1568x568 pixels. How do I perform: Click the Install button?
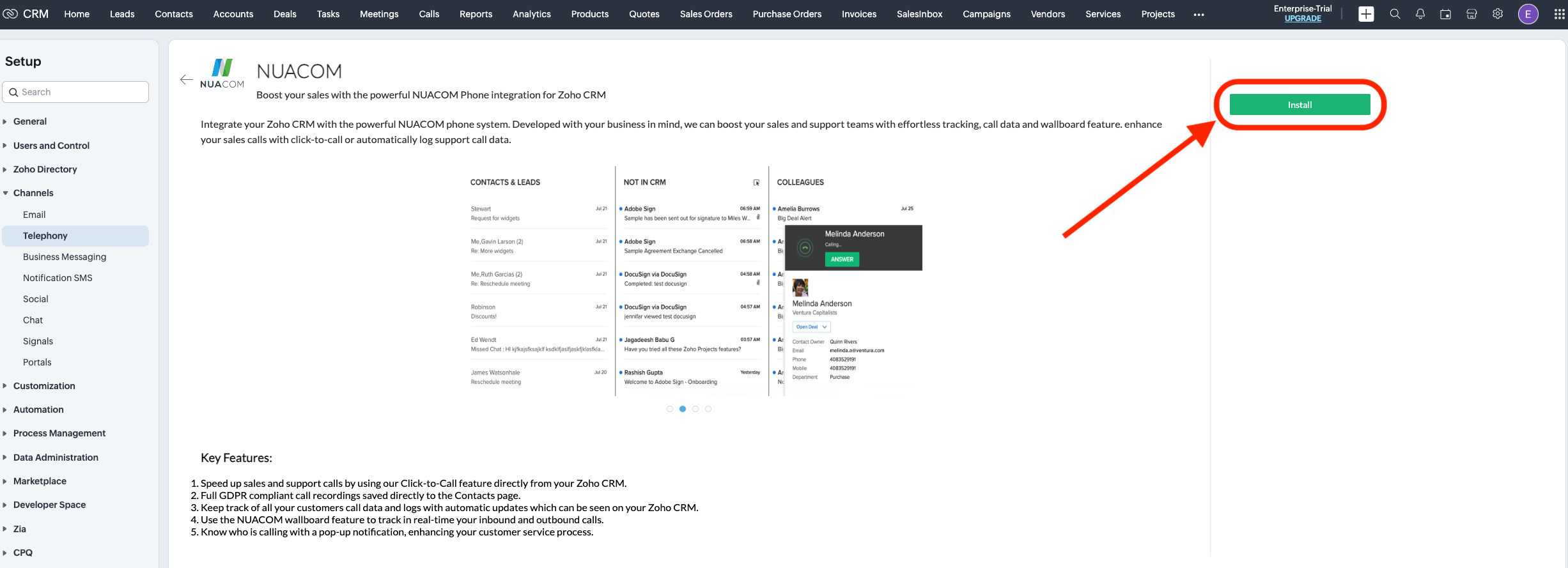[1300, 105]
